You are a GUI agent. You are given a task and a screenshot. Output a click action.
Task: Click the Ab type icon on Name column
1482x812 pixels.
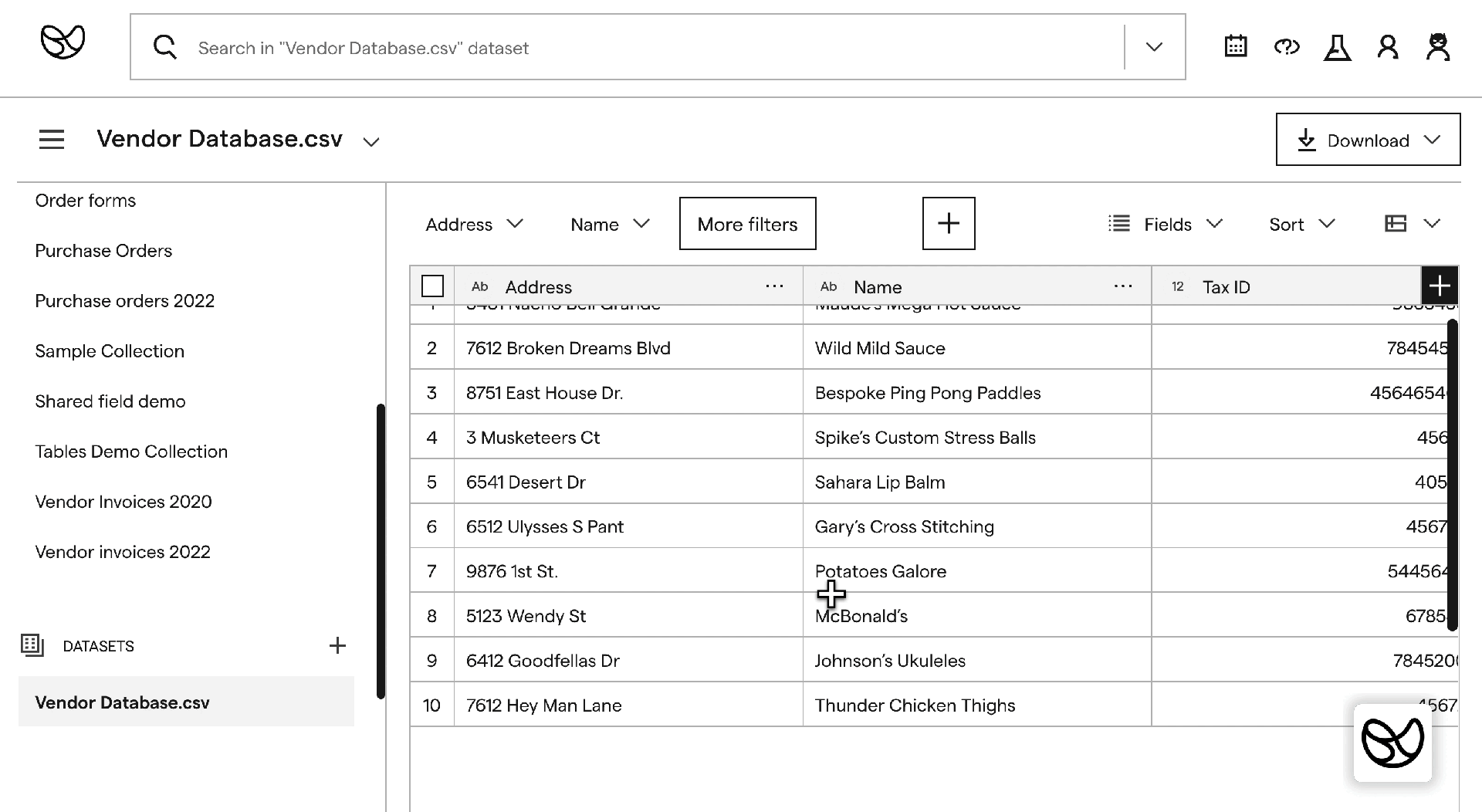point(829,286)
